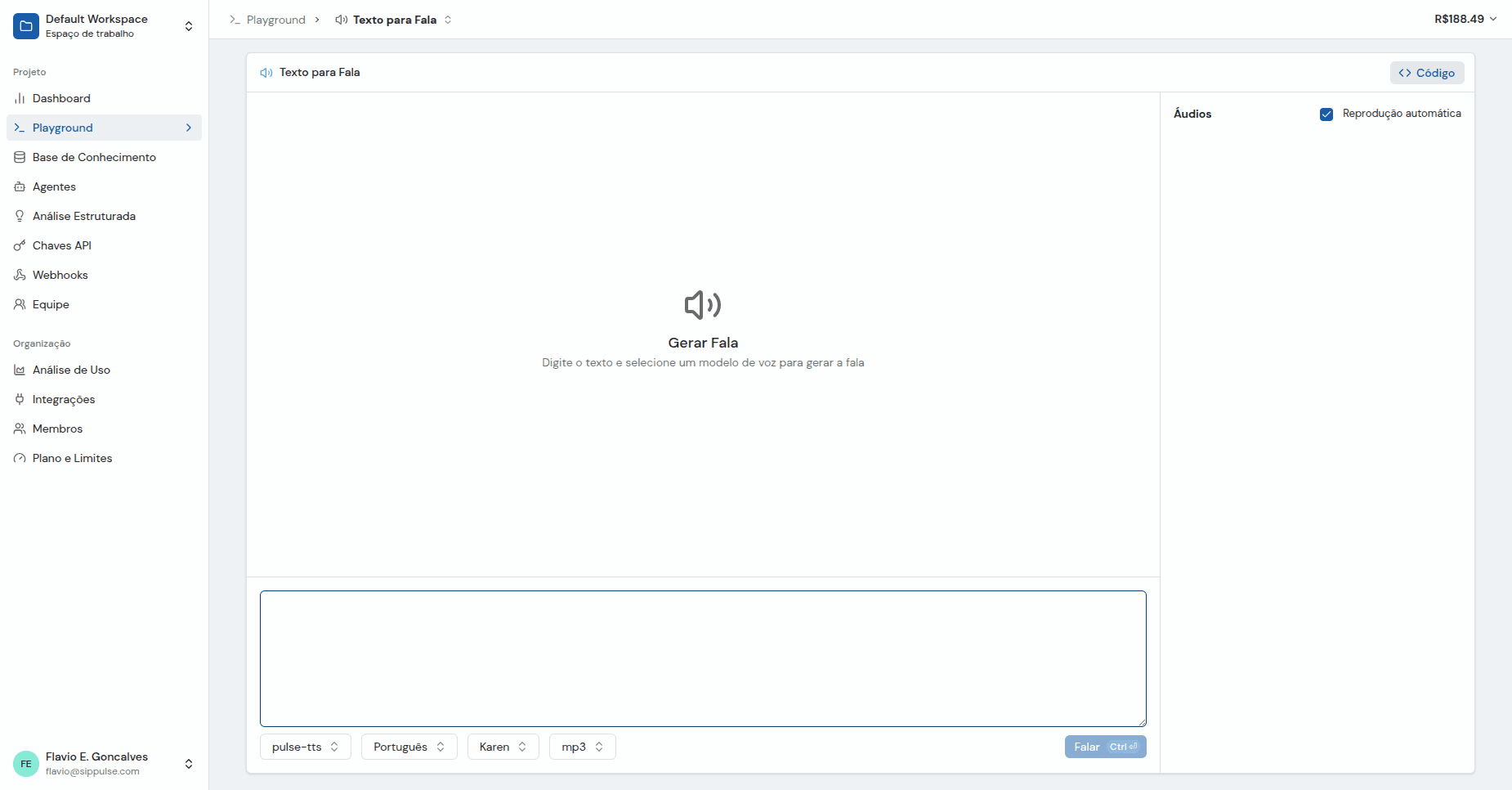Click the Dashboard bar chart icon

click(20, 98)
